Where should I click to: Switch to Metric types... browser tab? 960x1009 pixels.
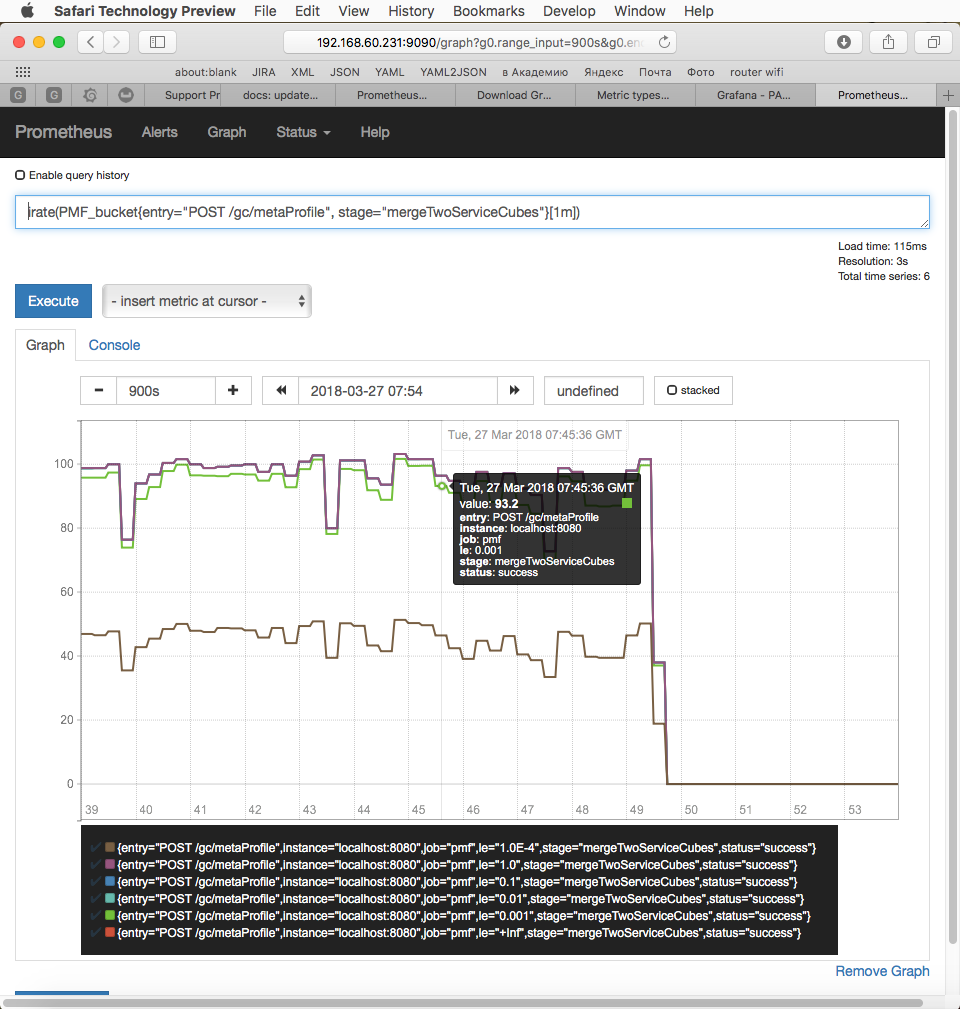click(x=634, y=95)
